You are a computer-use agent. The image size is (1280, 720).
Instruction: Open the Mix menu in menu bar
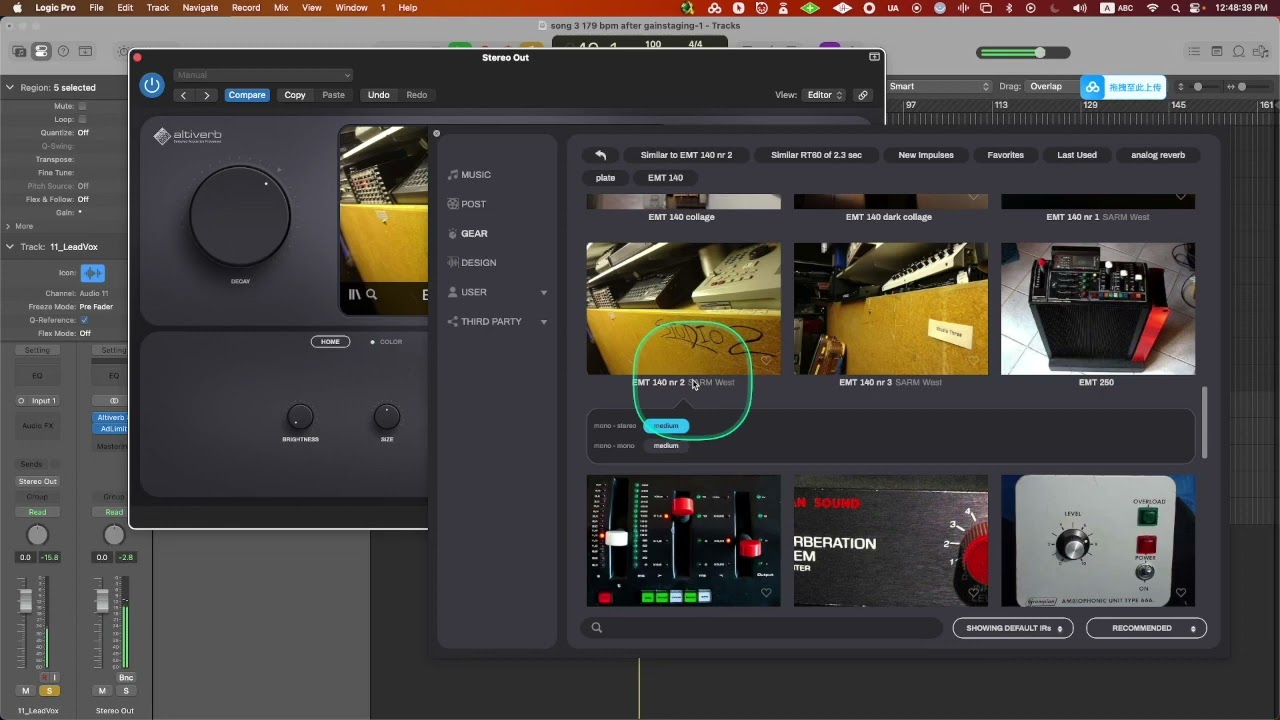tap(281, 7)
